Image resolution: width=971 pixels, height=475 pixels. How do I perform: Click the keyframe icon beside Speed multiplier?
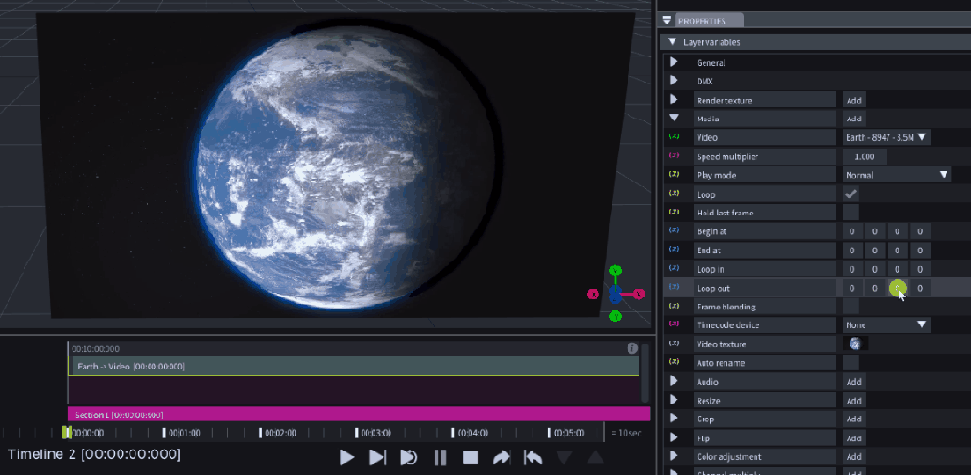click(x=674, y=156)
